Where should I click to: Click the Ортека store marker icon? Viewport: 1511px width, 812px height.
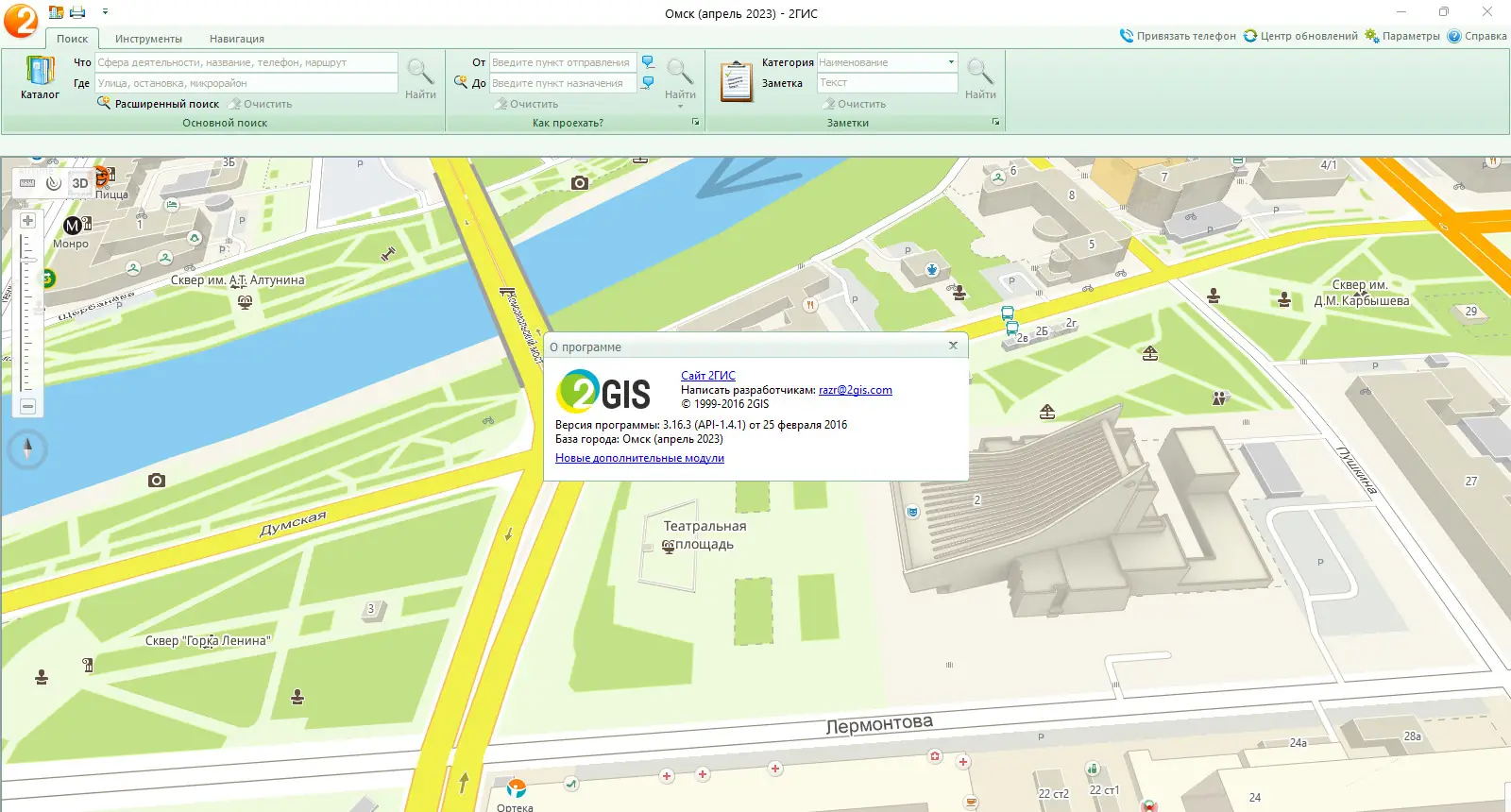(516, 788)
